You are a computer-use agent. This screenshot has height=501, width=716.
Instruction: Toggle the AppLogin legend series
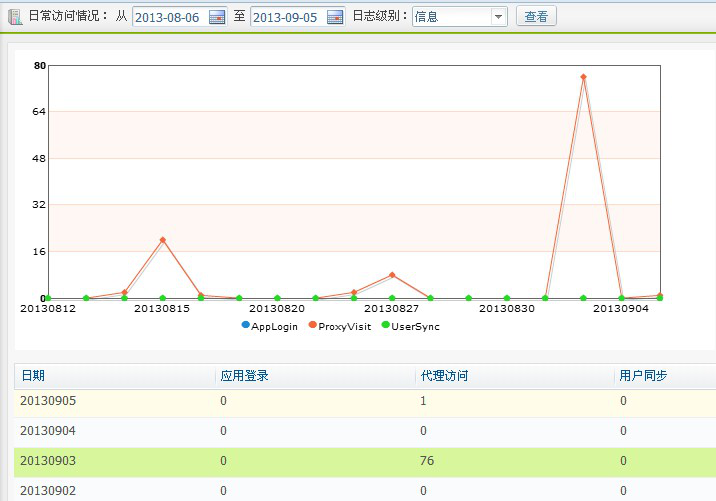pyautogui.click(x=270, y=326)
